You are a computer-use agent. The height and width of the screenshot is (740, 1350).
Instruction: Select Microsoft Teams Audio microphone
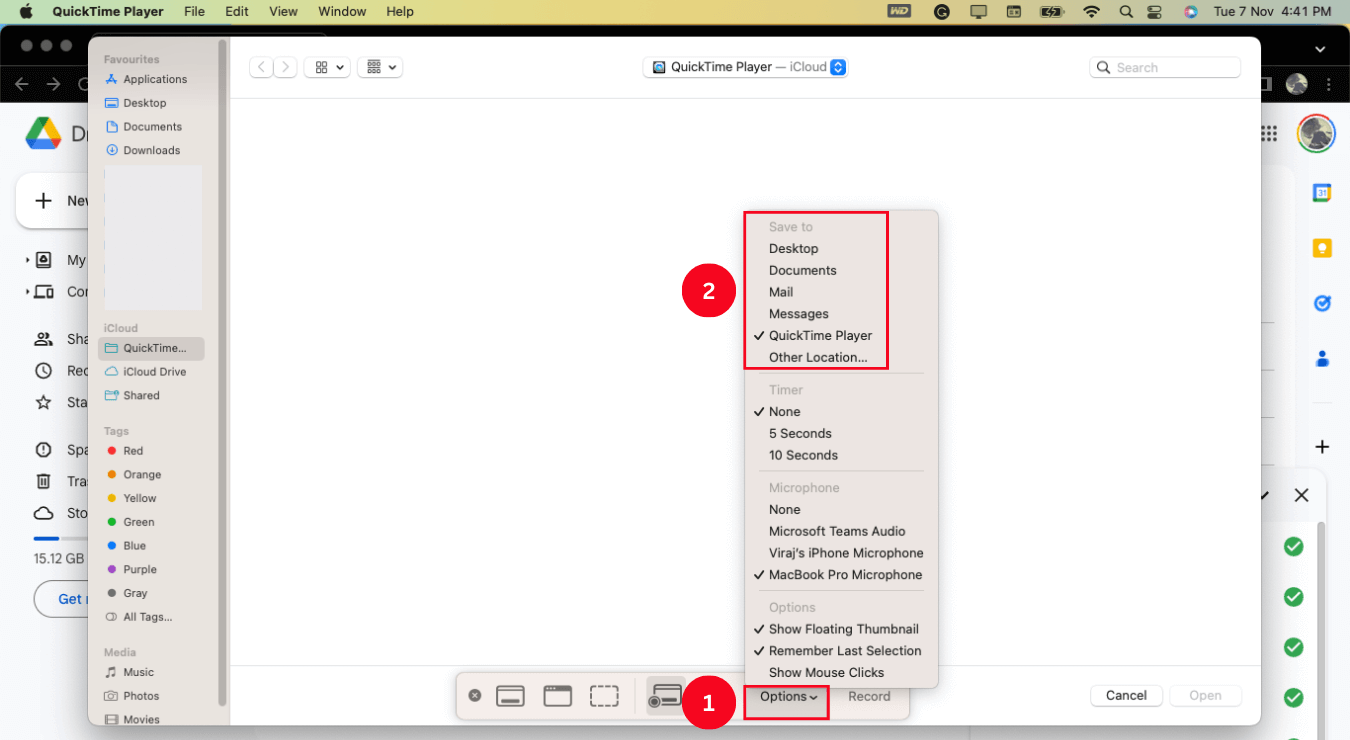point(837,532)
